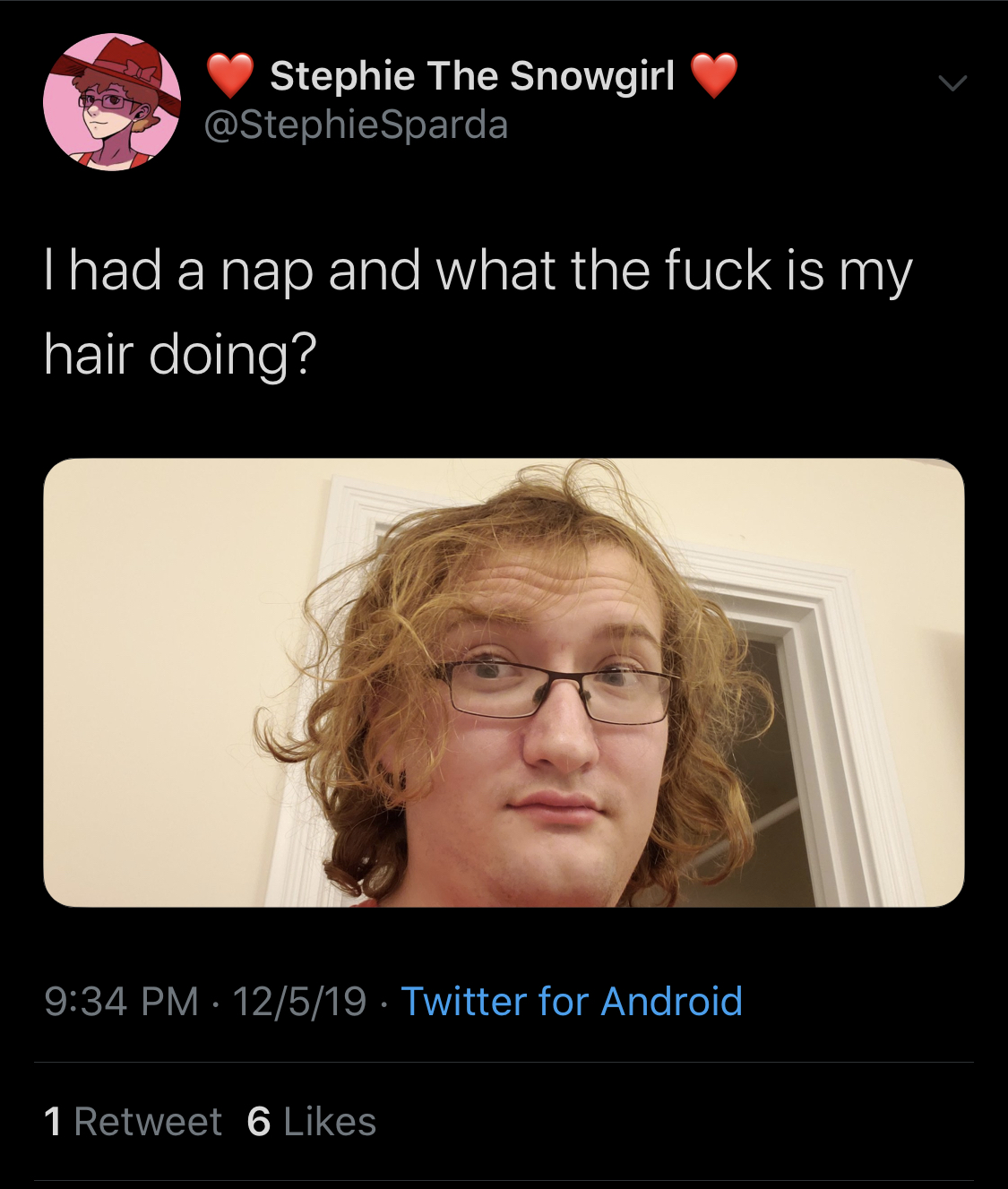Click the glasses in the attached photo
The image size is (1008, 1189).
[x=557, y=692]
